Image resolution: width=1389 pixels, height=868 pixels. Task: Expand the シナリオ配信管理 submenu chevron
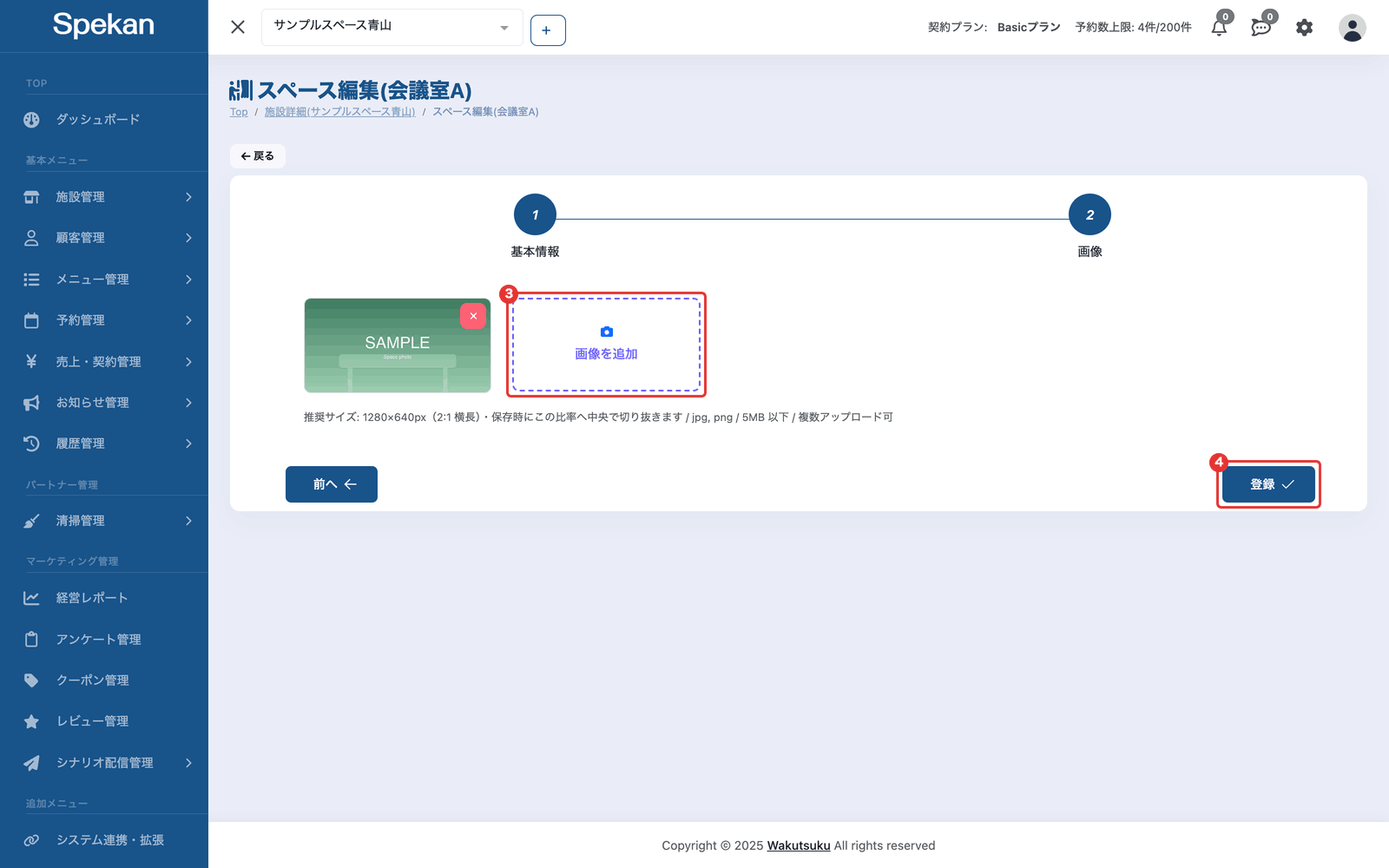(188, 763)
